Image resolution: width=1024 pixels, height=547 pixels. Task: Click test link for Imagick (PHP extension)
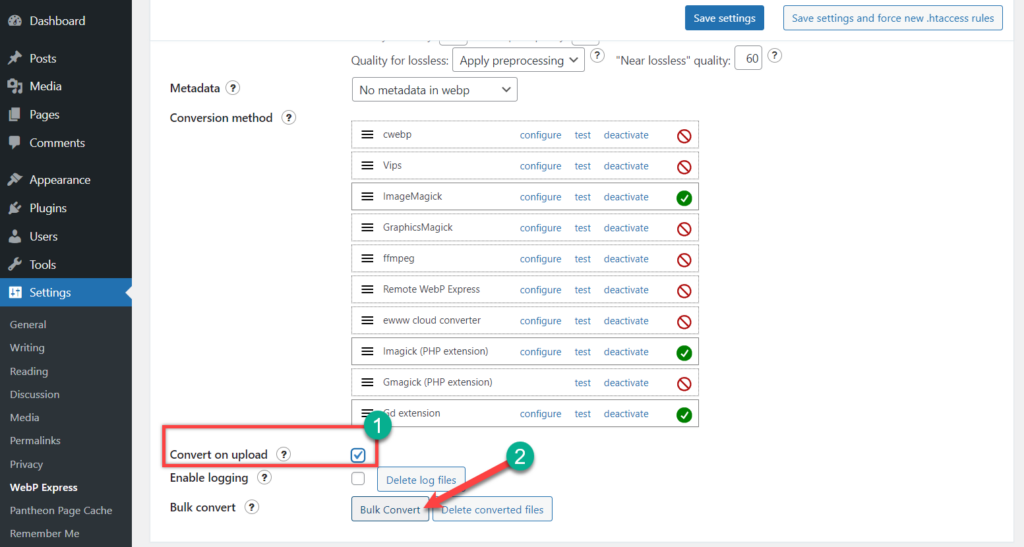click(583, 352)
